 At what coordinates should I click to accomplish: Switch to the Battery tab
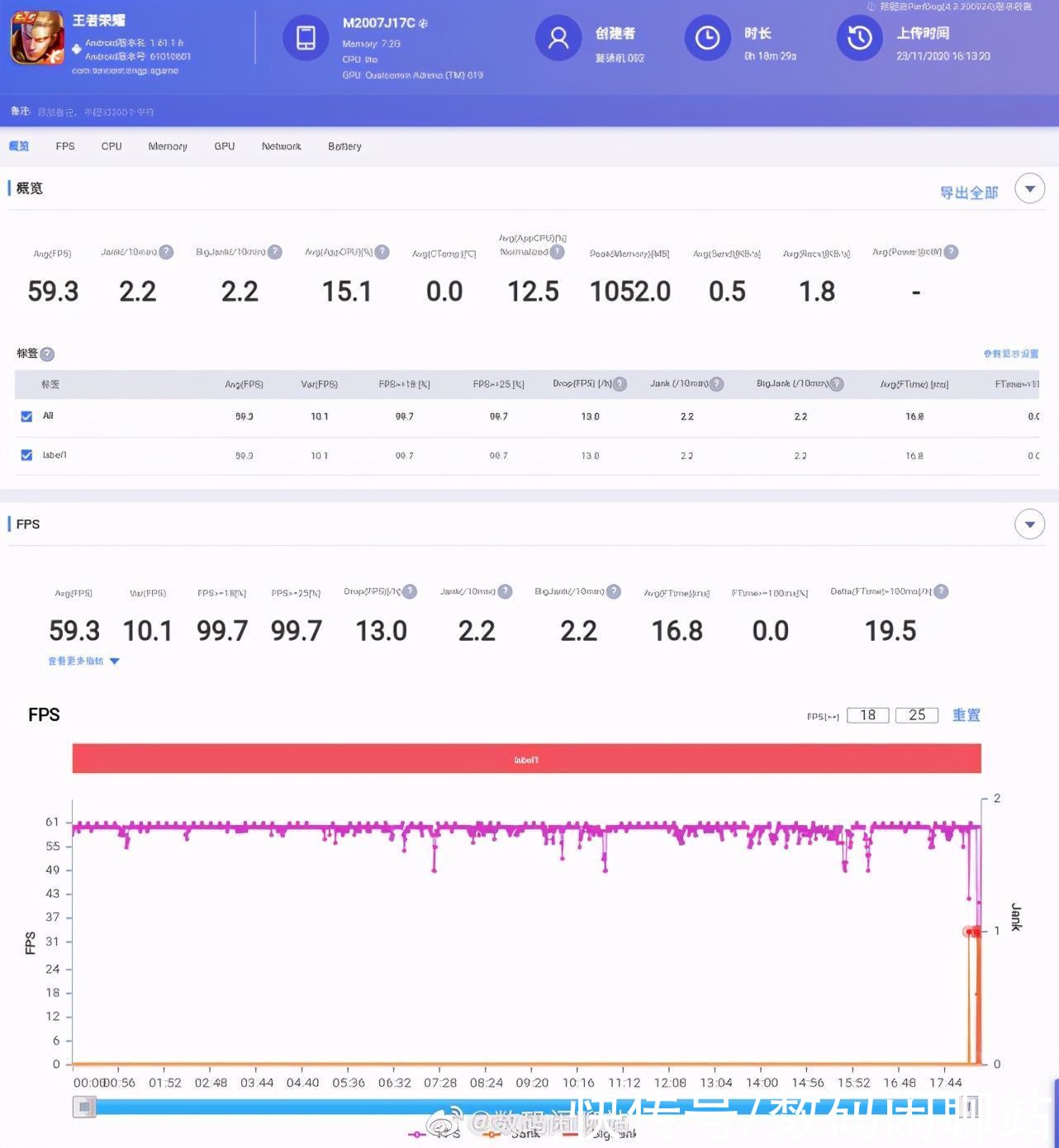coord(344,146)
